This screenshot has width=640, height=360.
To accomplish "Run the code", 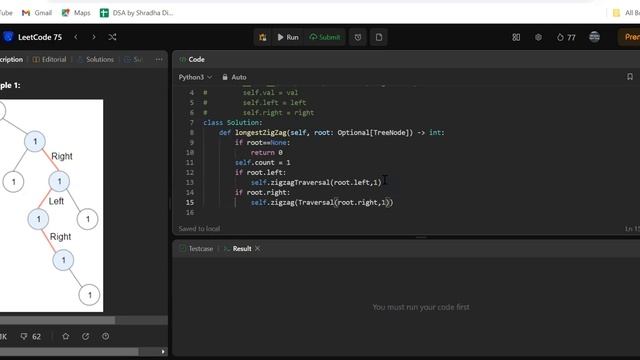I will [288, 37].
